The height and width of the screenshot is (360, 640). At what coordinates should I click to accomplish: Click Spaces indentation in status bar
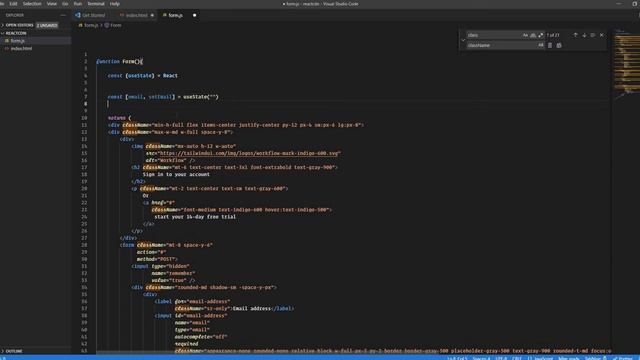click(x=481, y=358)
